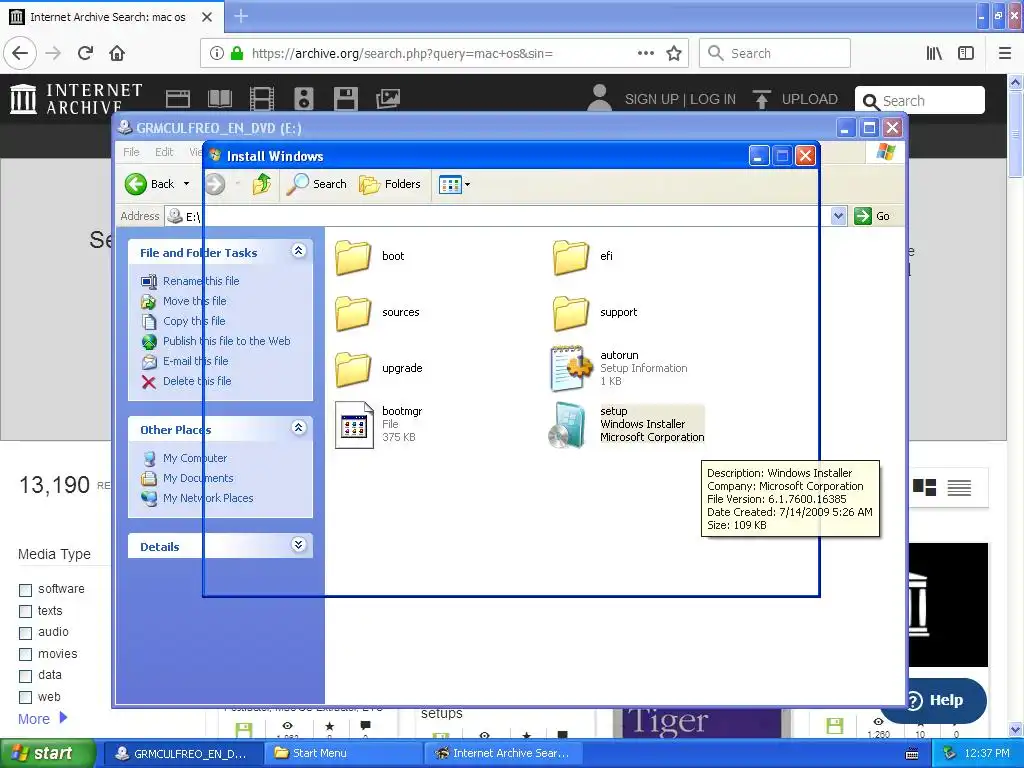1024x768 pixels.
Task: Click Delete this file task
Action: (x=197, y=381)
